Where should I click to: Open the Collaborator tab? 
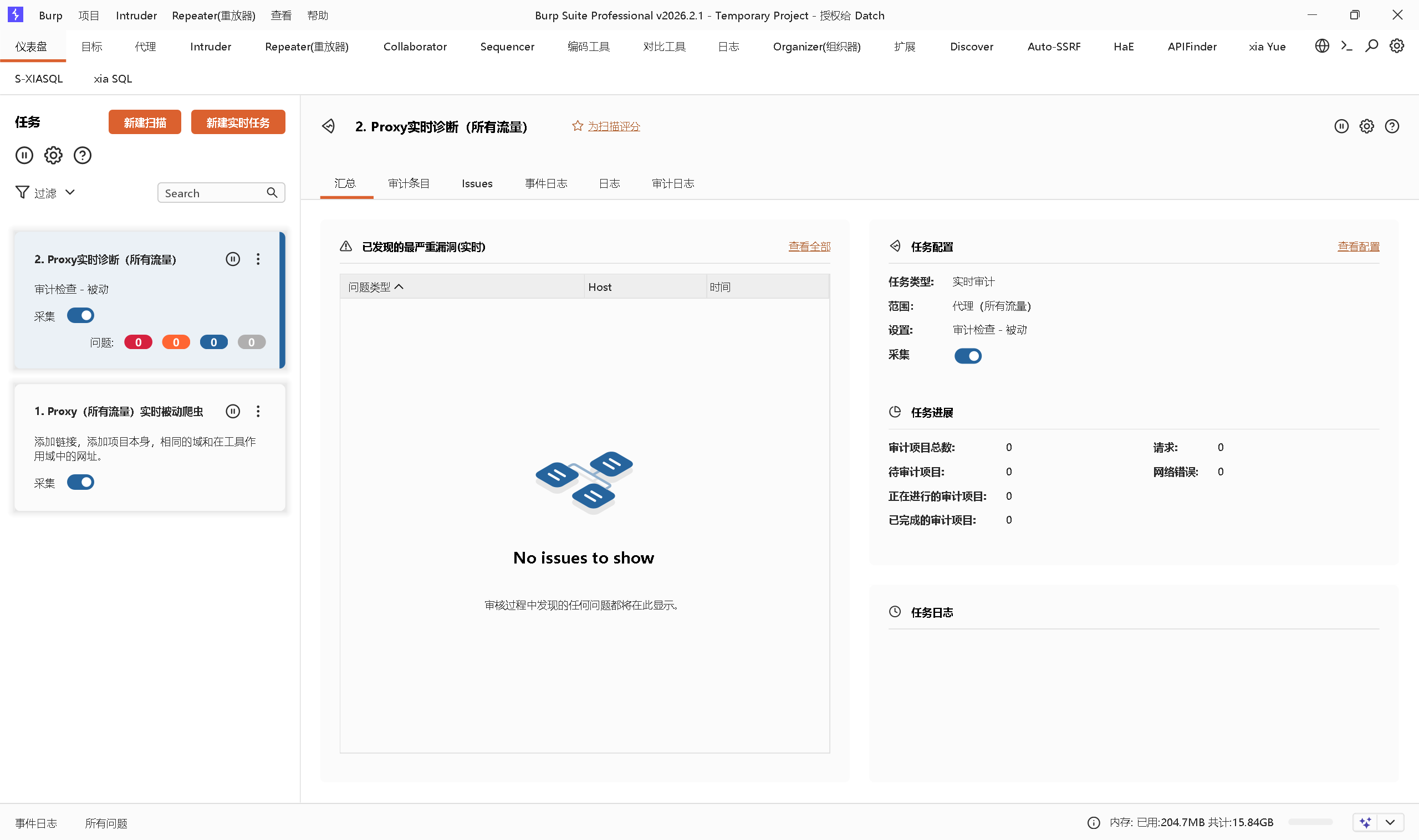click(415, 47)
